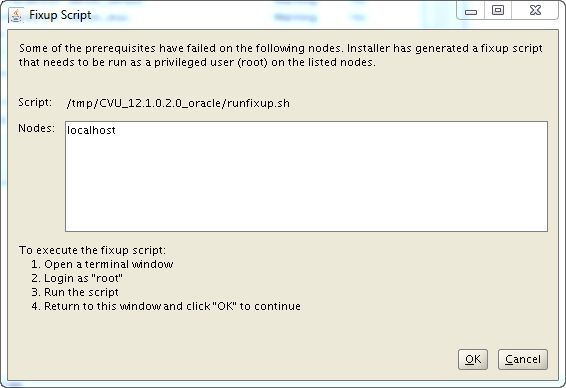This screenshot has height=388, width=566.
Task: Close the Fixup Script dialog
Action: [535, 10]
